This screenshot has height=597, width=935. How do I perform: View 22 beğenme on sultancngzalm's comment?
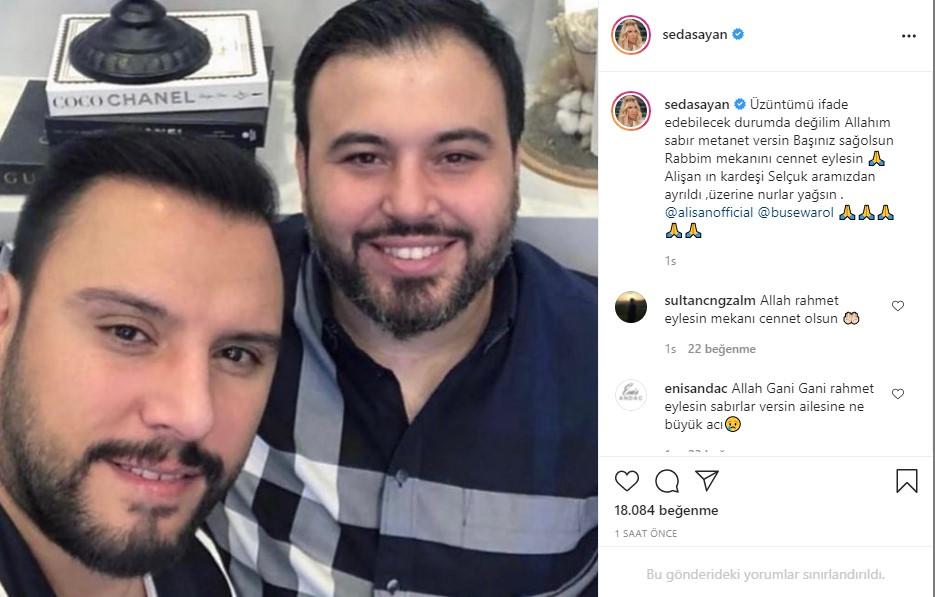[x=722, y=349]
